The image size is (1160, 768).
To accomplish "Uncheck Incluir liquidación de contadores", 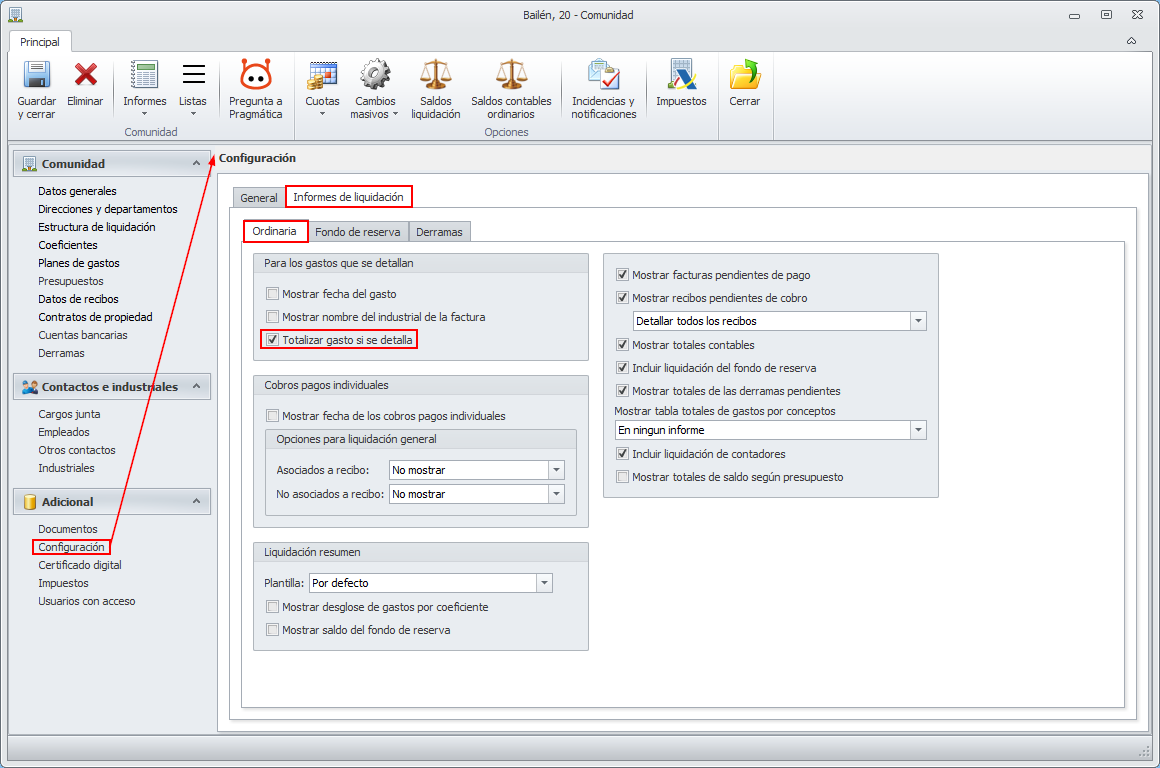I will point(622,454).
